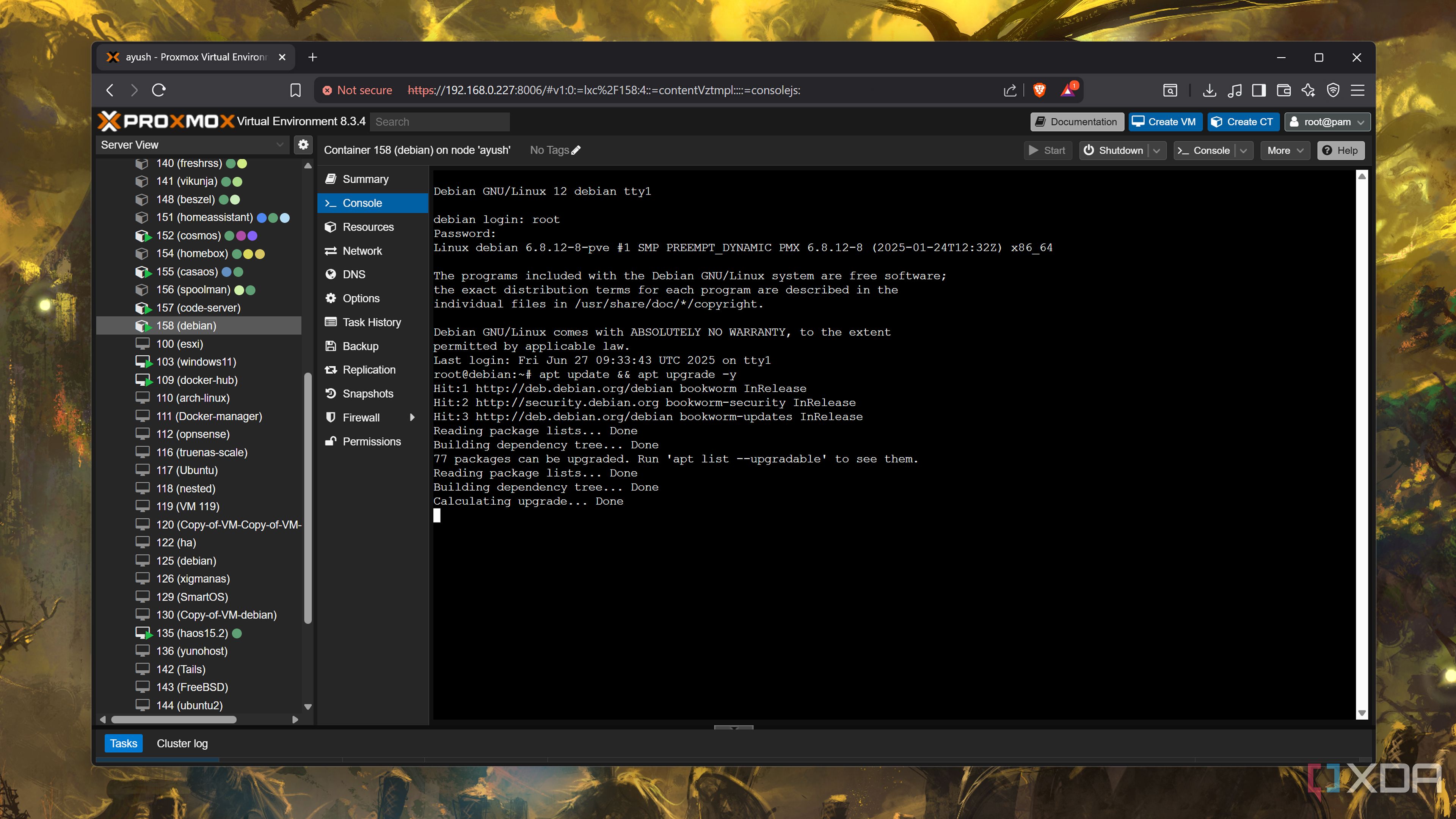Select container 157 (code-server)
The width and height of the screenshot is (1456, 819).
tap(198, 308)
